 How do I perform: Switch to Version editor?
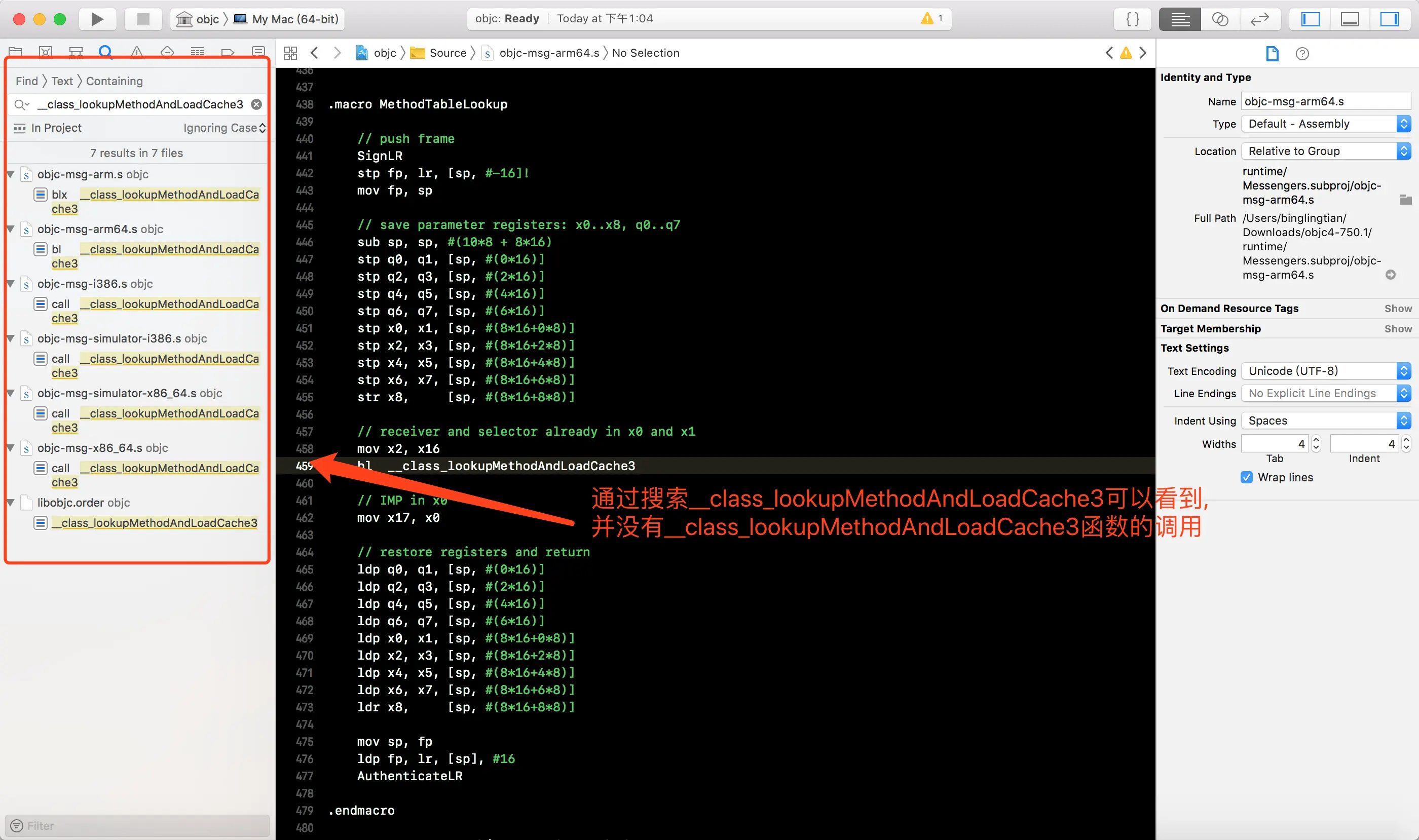pos(1259,19)
